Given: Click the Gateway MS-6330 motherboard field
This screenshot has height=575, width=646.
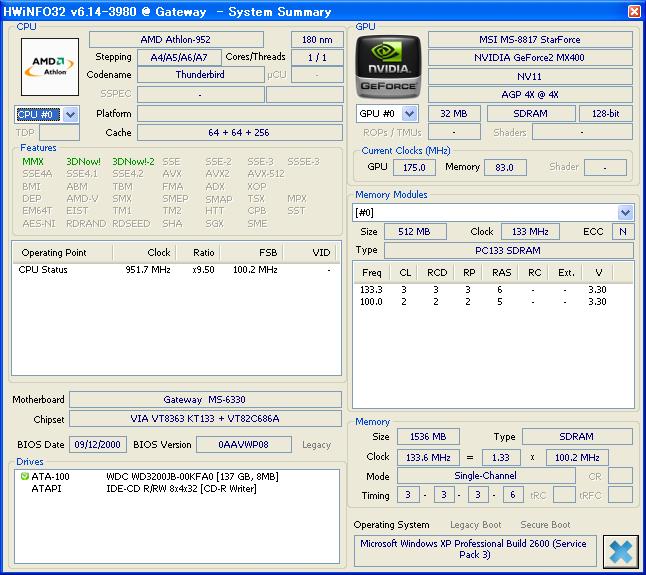Looking at the screenshot, I should [x=205, y=400].
